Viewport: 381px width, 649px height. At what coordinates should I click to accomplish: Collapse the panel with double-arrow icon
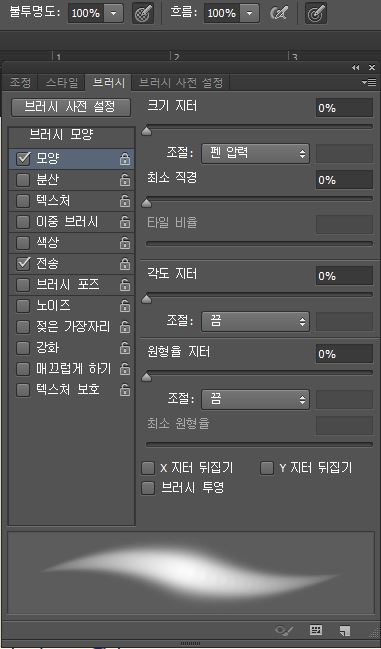click(x=355, y=67)
